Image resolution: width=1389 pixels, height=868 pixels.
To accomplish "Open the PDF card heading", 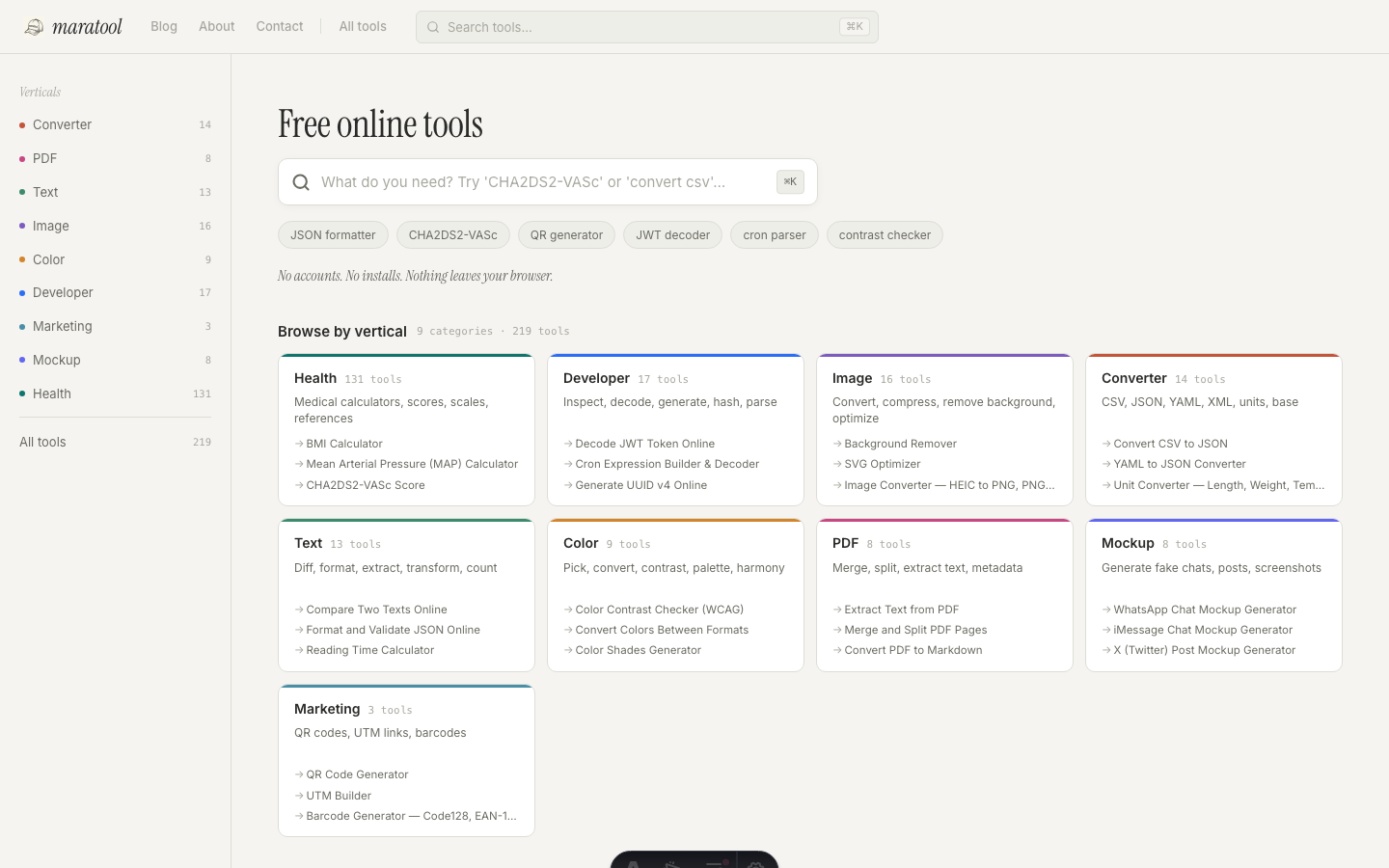I will pos(846,543).
